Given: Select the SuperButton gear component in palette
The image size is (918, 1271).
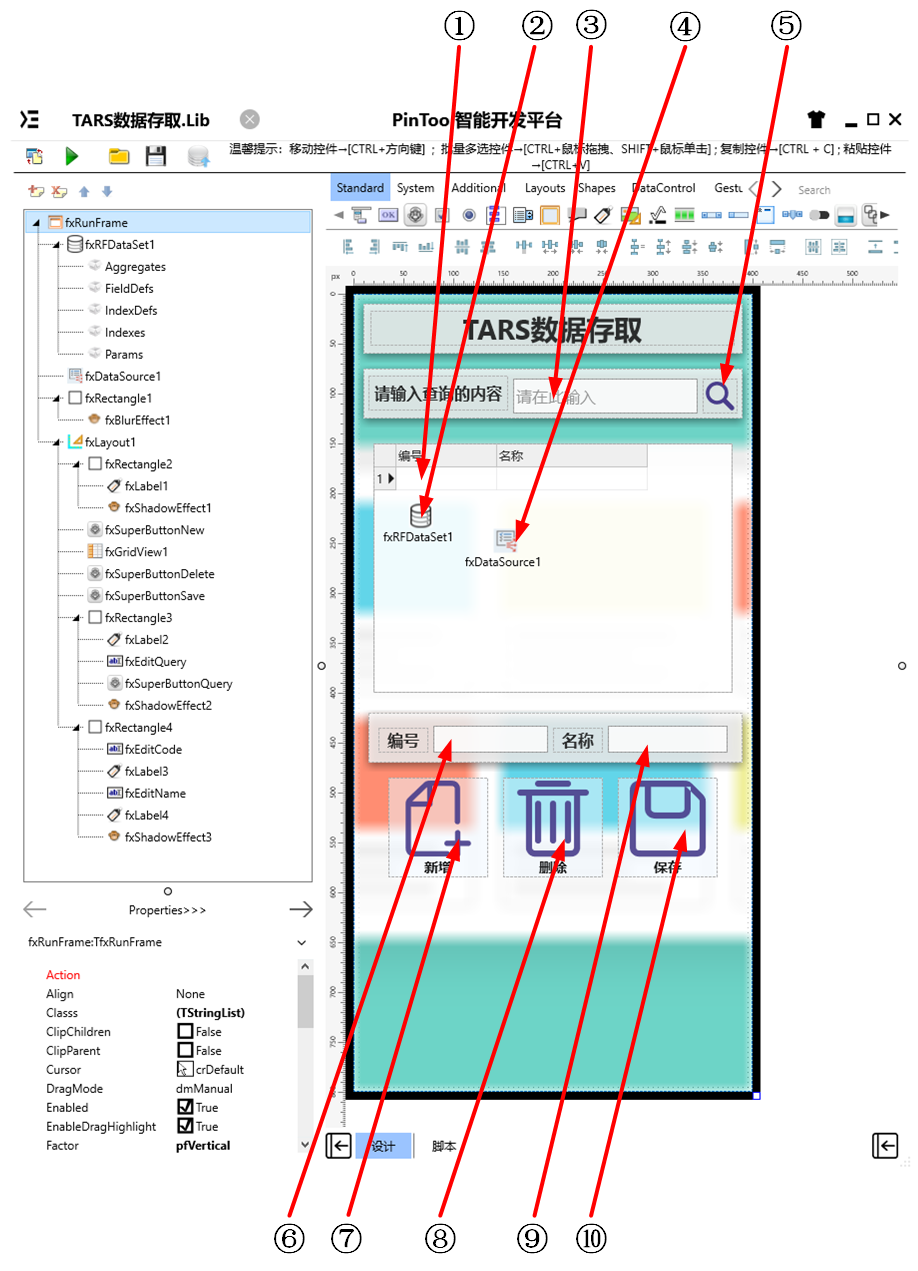Looking at the screenshot, I should (x=415, y=215).
